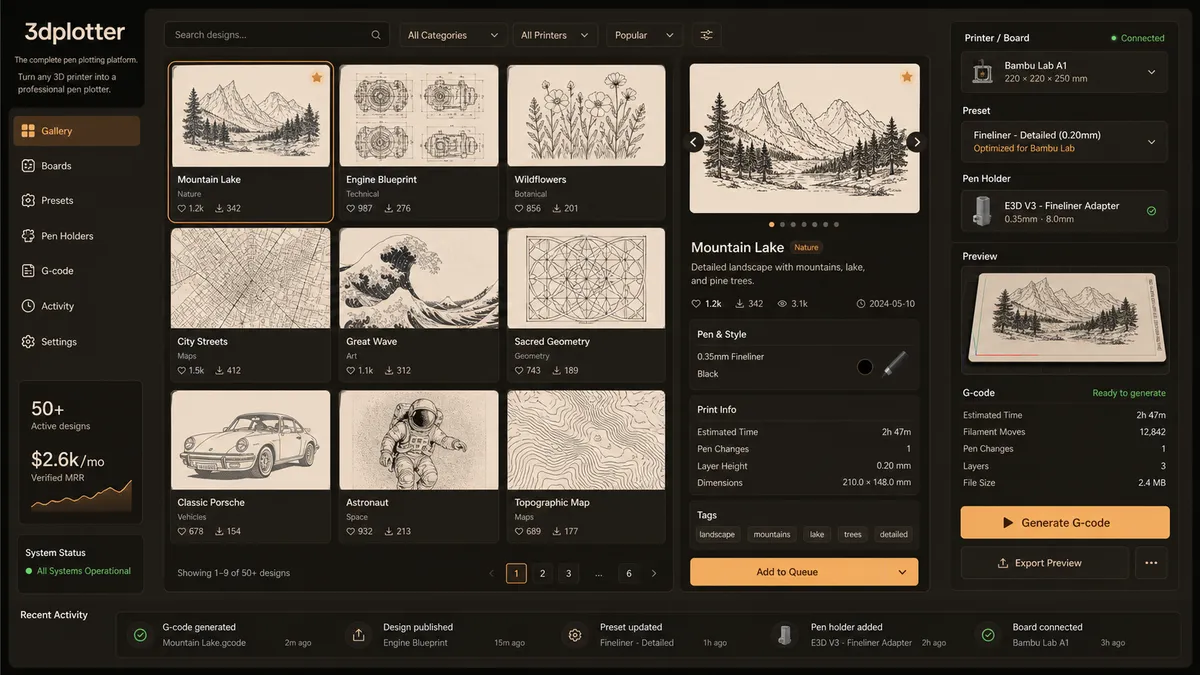Select the first carousel indicator dot

pyautogui.click(x=770, y=224)
